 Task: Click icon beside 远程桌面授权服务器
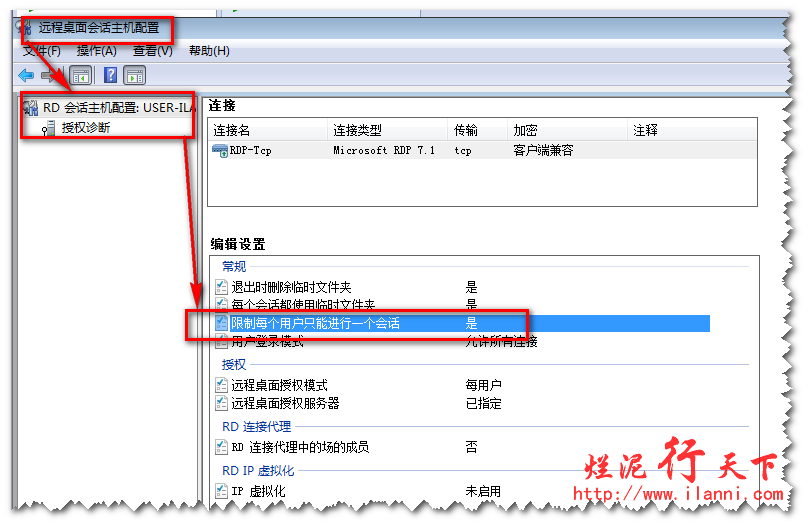[x=221, y=403]
